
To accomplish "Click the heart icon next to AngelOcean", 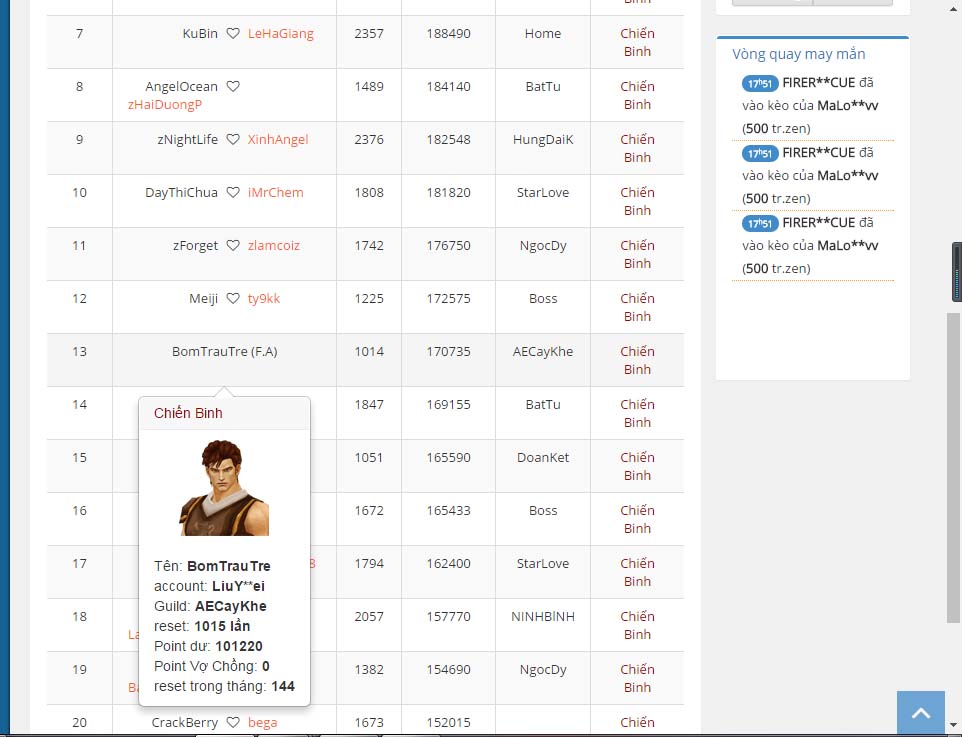I will 233,87.
